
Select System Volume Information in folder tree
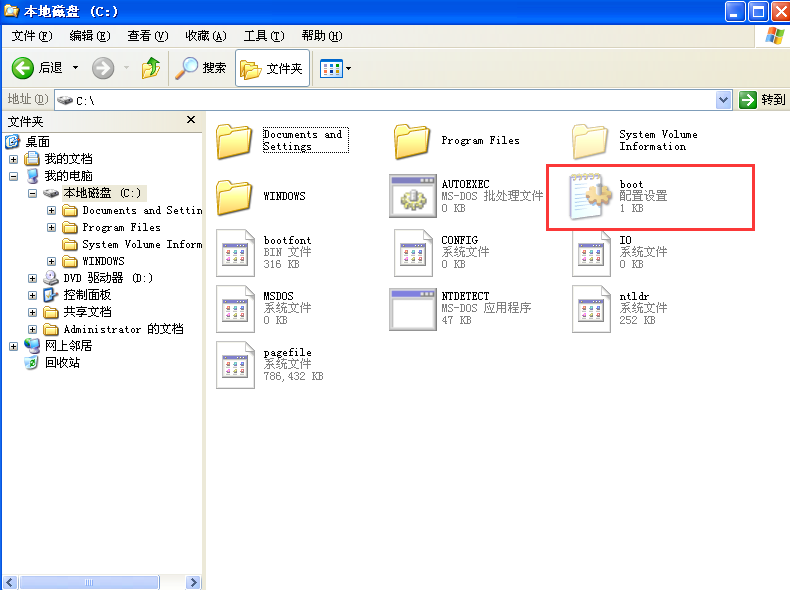pyautogui.click(x=142, y=244)
